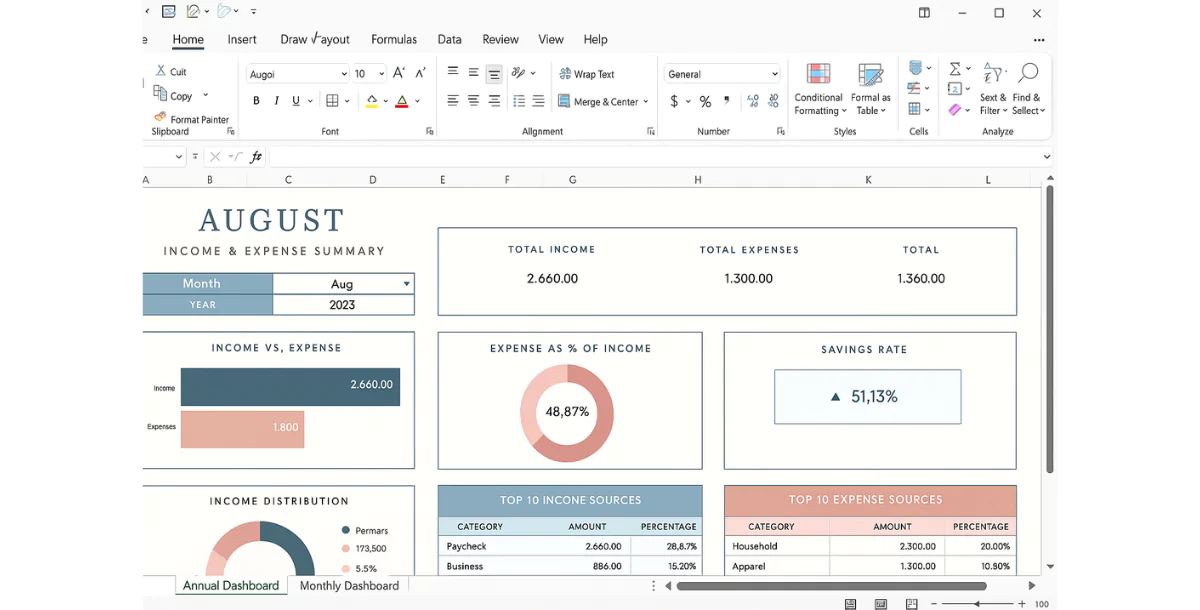Click the Find & Select magnifier
The height and width of the screenshot is (610, 1200).
[1027, 74]
